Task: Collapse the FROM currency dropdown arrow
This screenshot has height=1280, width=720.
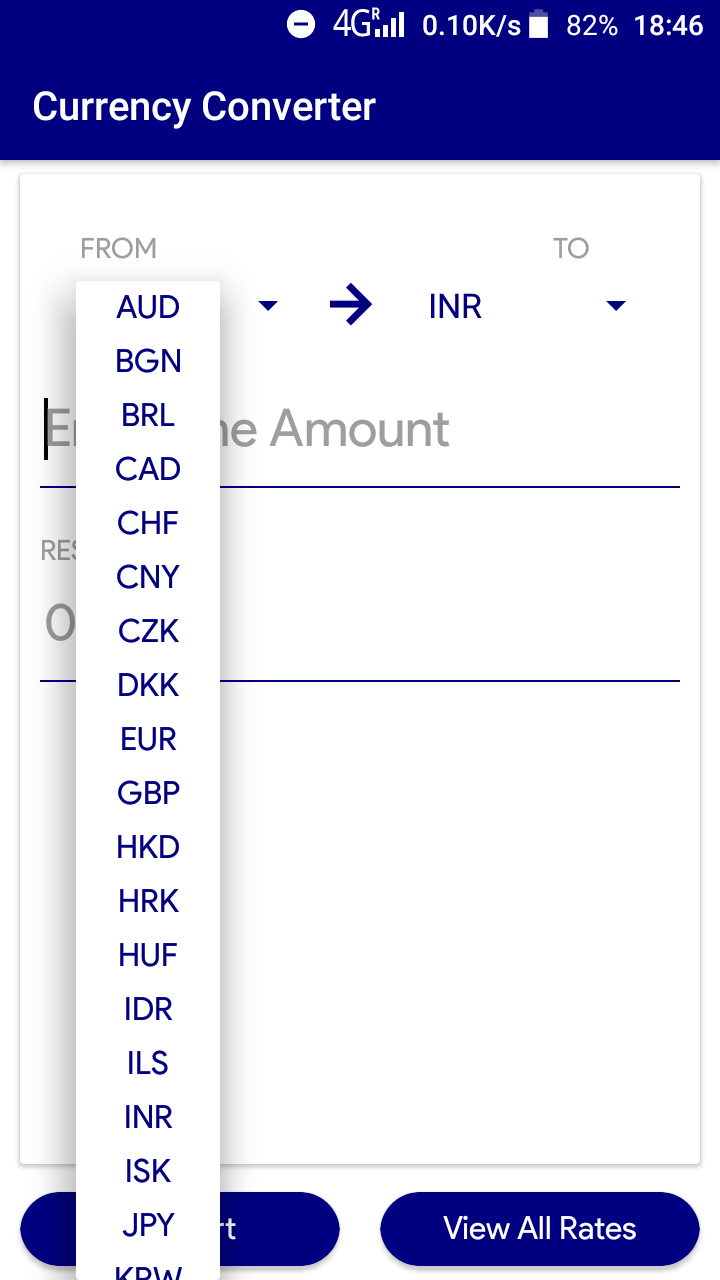Action: click(268, 306)
